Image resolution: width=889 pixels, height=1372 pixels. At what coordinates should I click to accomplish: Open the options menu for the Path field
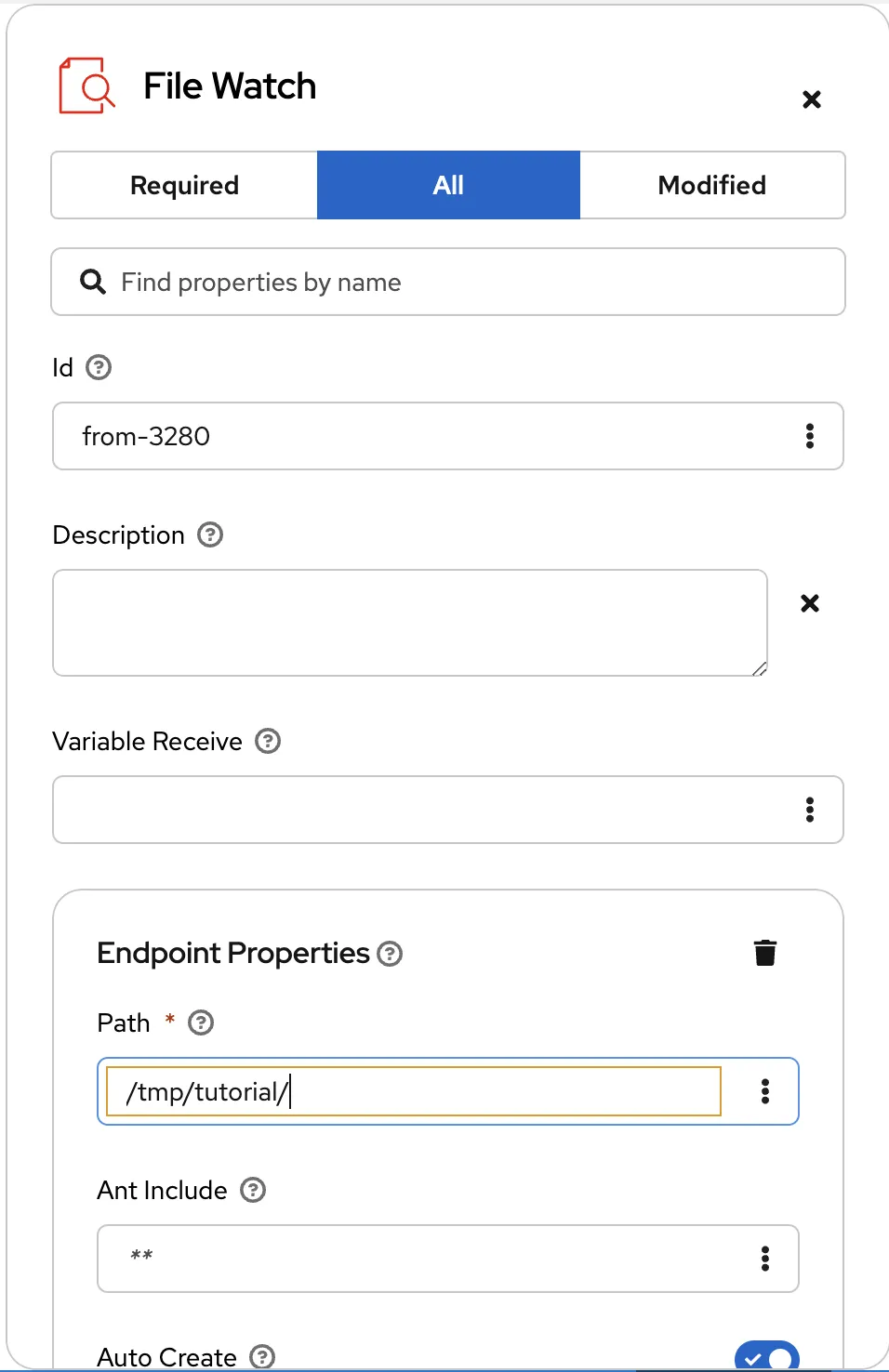click(x=765, y=1091)
